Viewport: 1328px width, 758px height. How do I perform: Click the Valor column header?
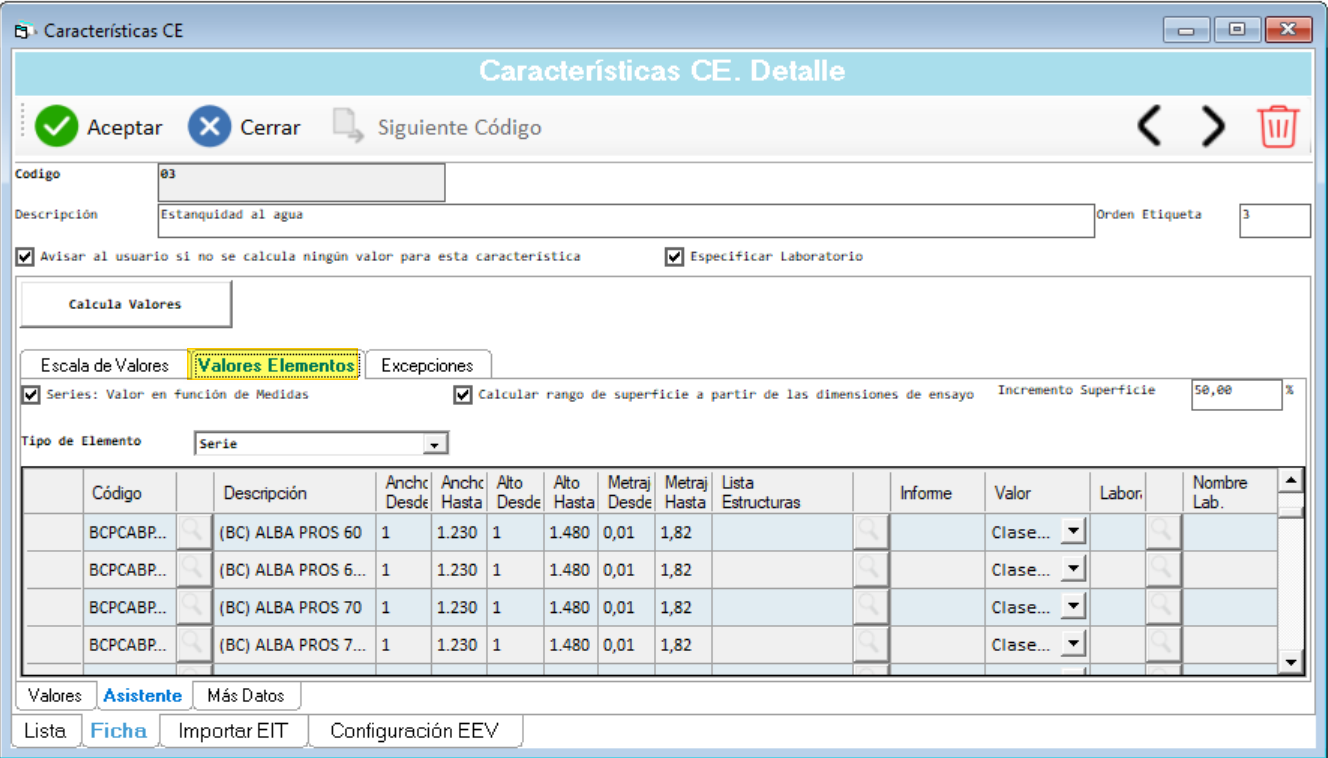(1037, 492)
